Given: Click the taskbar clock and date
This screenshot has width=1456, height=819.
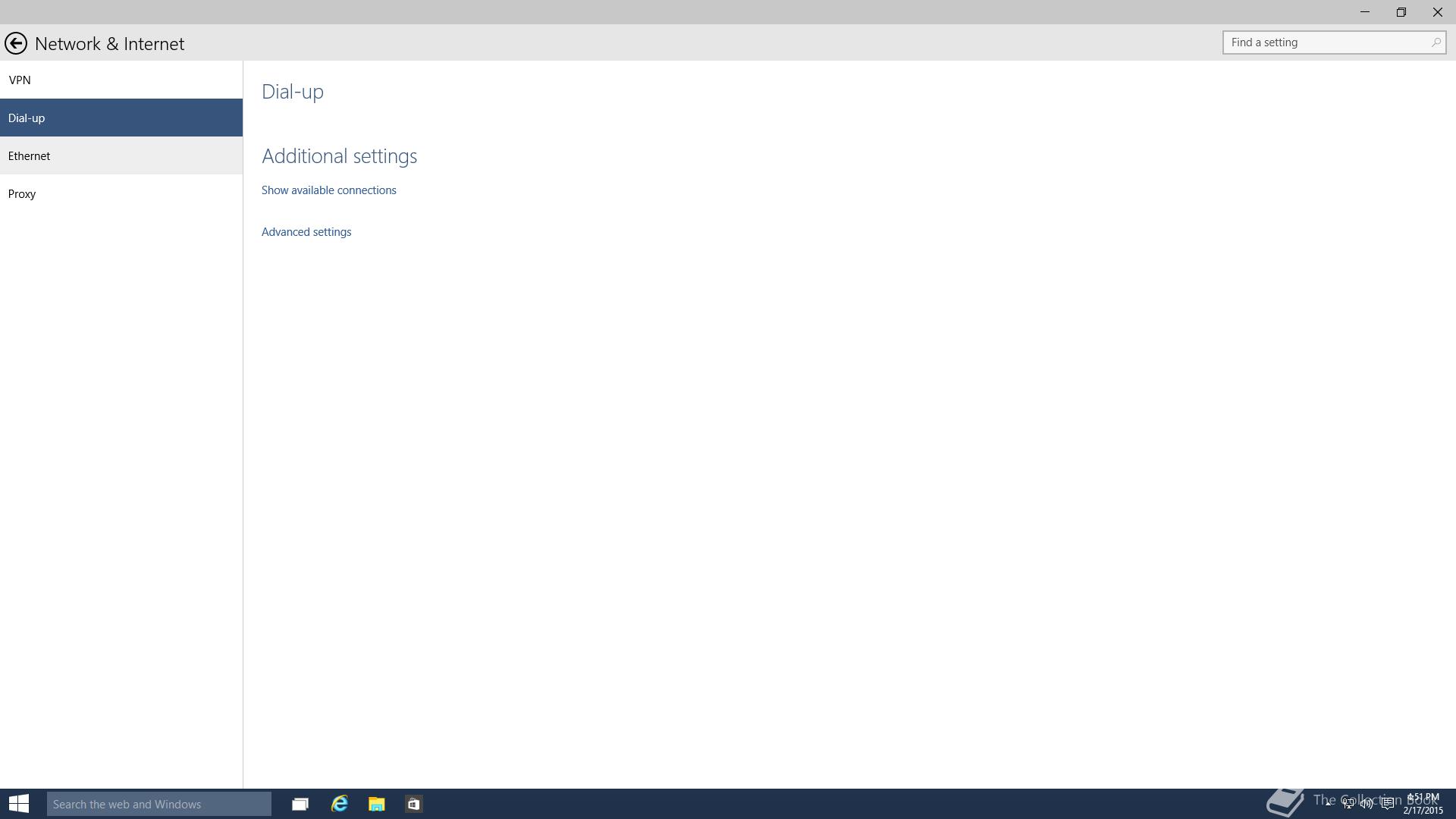Looking at the screenshot, I should click(1423, 804).
